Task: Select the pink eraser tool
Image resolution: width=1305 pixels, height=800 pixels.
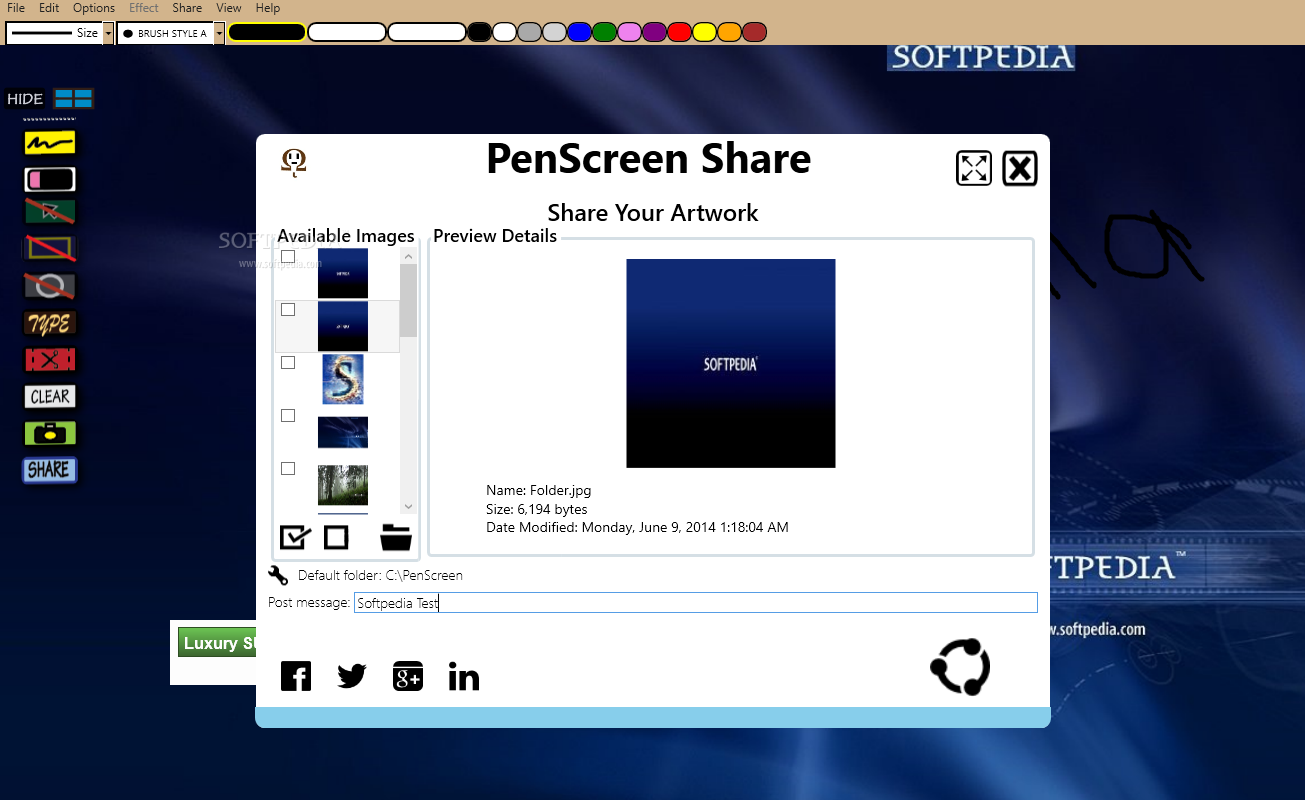Action: [x=50, y=180]
